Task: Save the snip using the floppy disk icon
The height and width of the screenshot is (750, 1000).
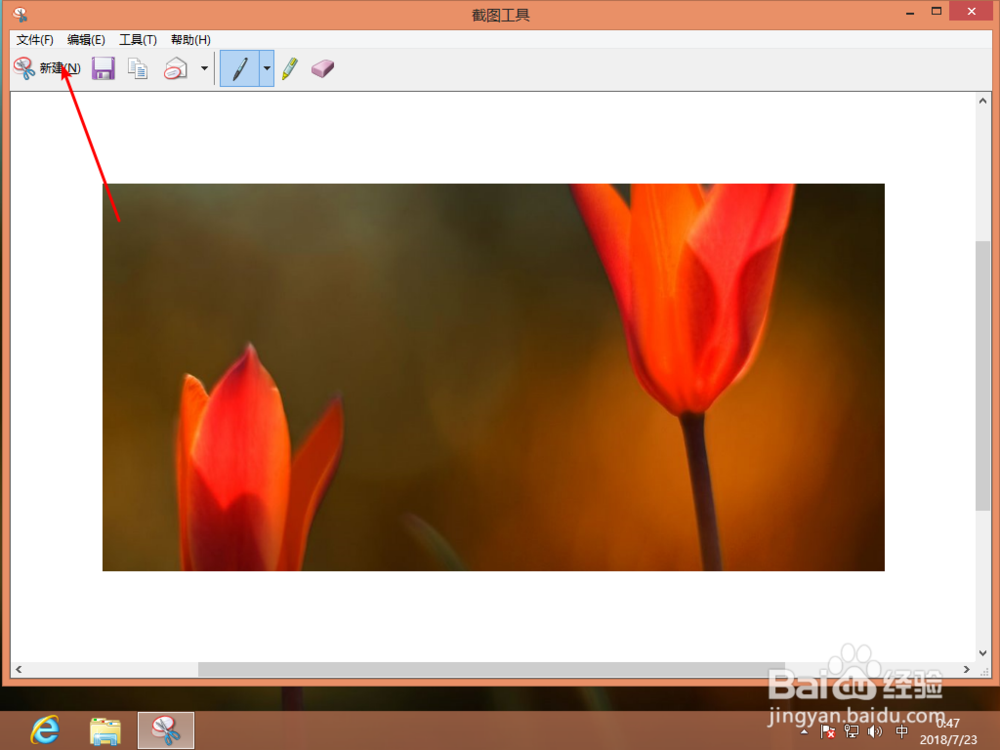Action: click(x=103, y=68)
